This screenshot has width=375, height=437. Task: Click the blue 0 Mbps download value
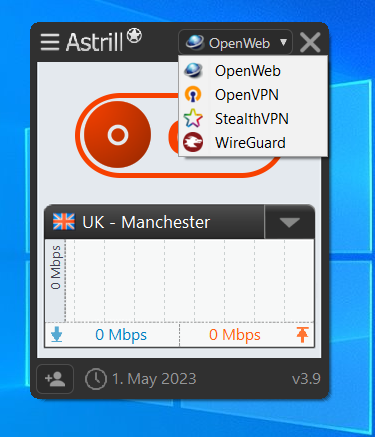(x=121, y=335)
